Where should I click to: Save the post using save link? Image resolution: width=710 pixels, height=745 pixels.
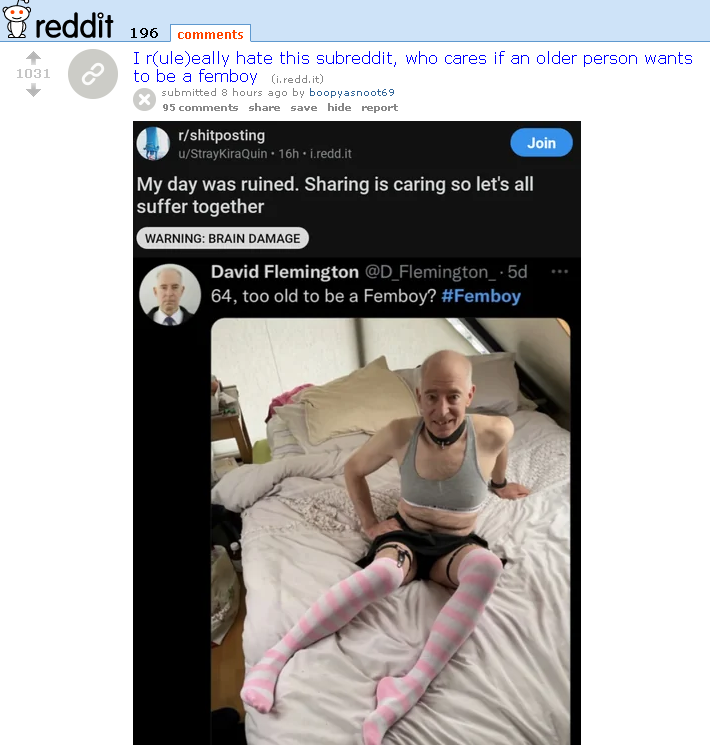tap(304, 107)
